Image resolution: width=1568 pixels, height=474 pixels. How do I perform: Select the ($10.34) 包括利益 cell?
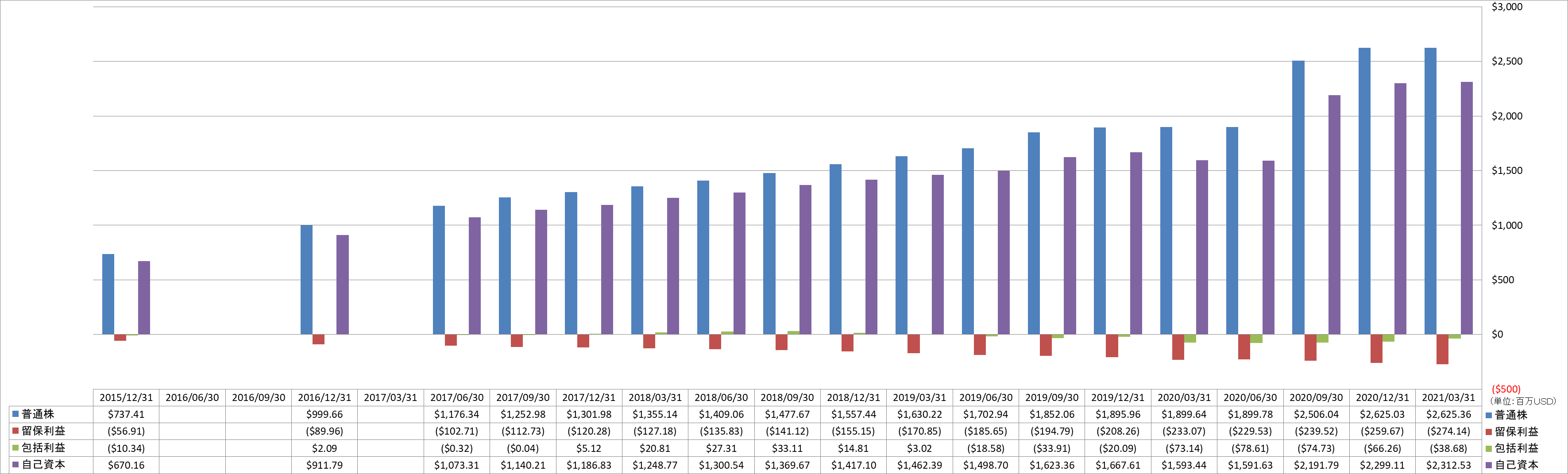pyautogui.click(x=126, y=448)
